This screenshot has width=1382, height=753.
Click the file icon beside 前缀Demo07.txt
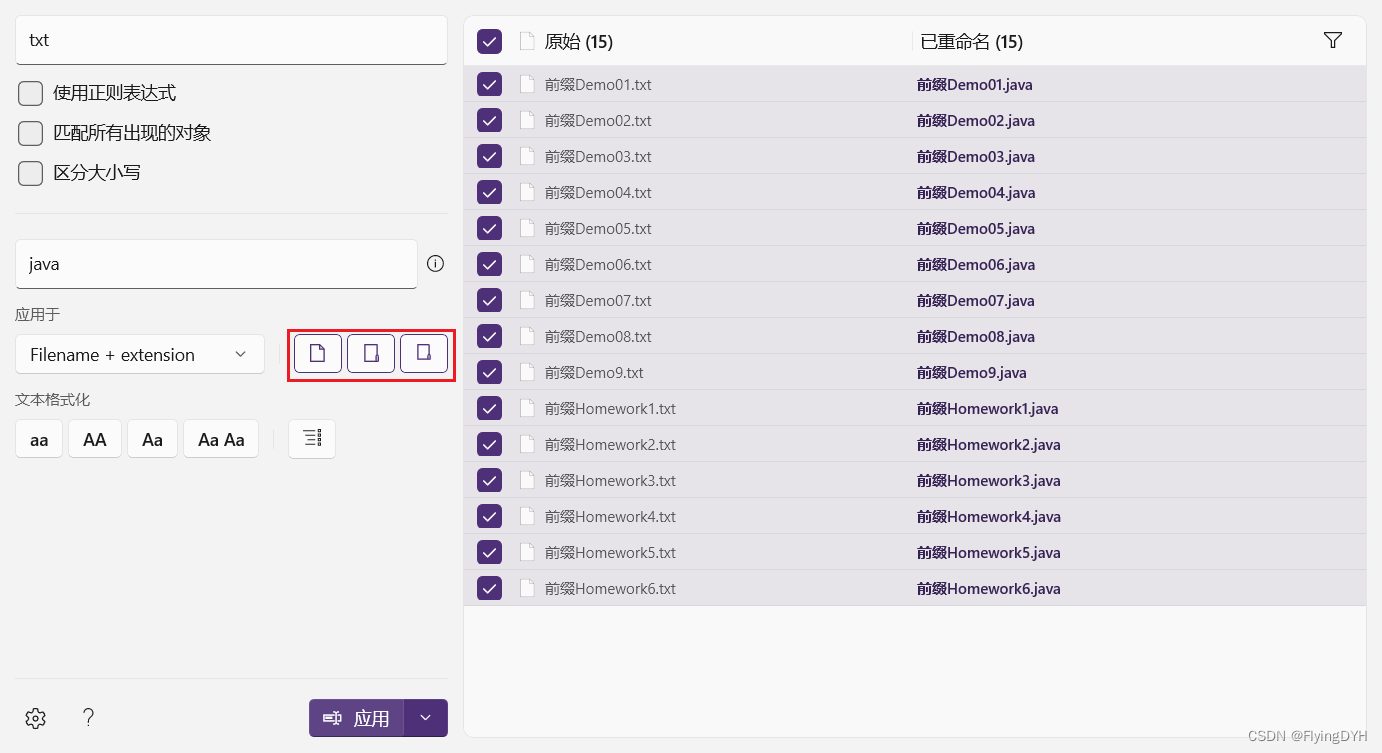tap(527, 300)
